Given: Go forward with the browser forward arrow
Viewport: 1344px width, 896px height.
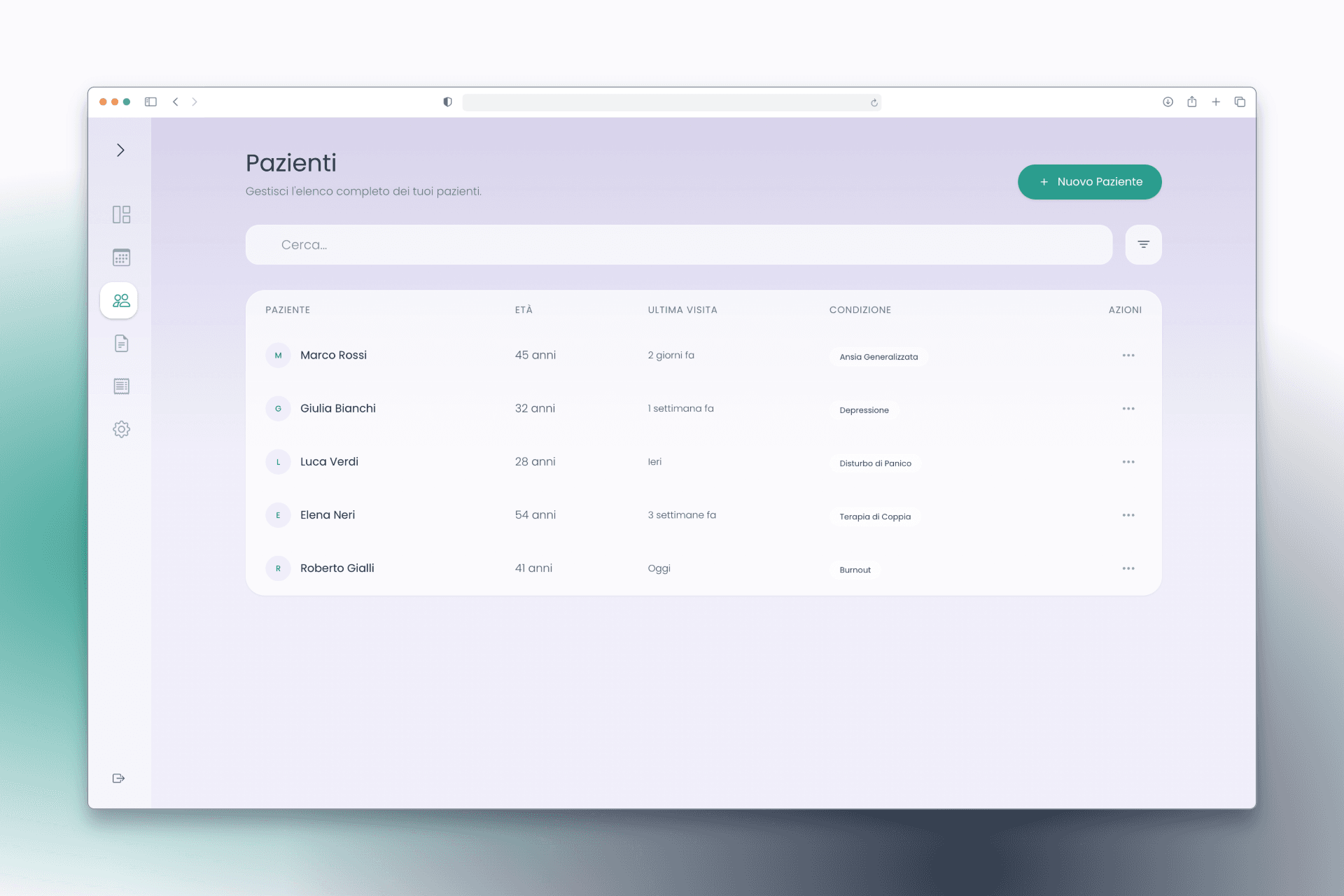Looking at the screenshot, I should 195,102.
